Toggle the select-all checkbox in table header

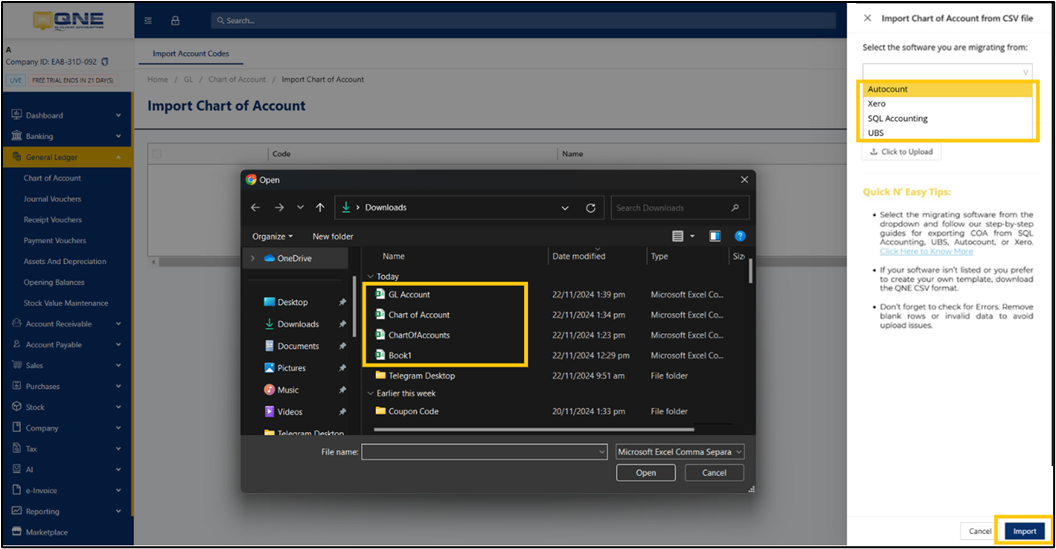pos(157,154)
